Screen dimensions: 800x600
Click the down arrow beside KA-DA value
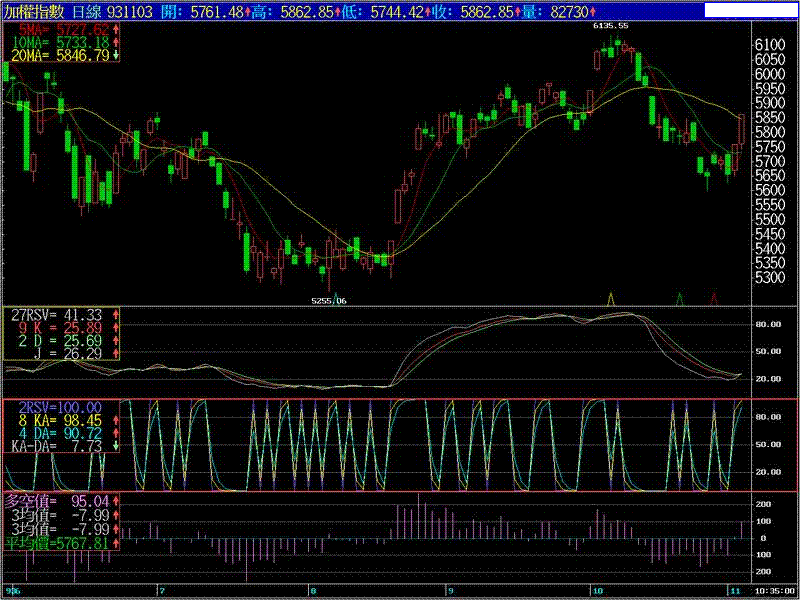117,446
